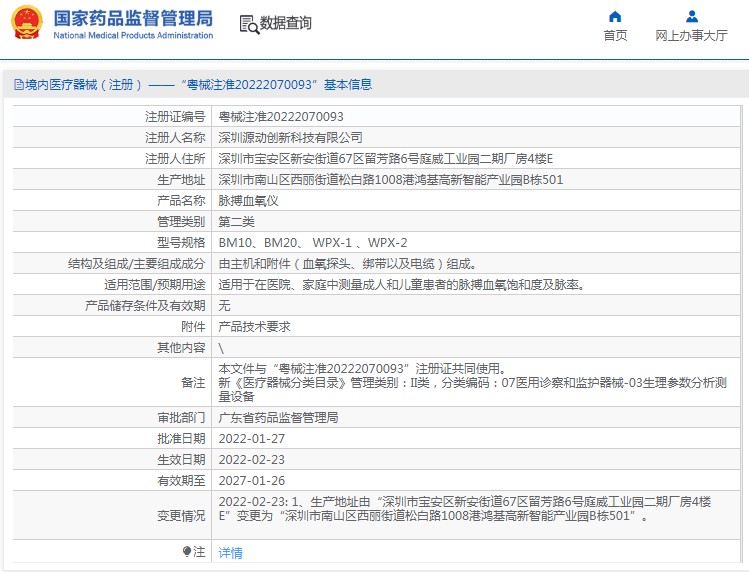Go to 首页 home page
Viewport: 749px width, 572px height.
pos(615,35)
